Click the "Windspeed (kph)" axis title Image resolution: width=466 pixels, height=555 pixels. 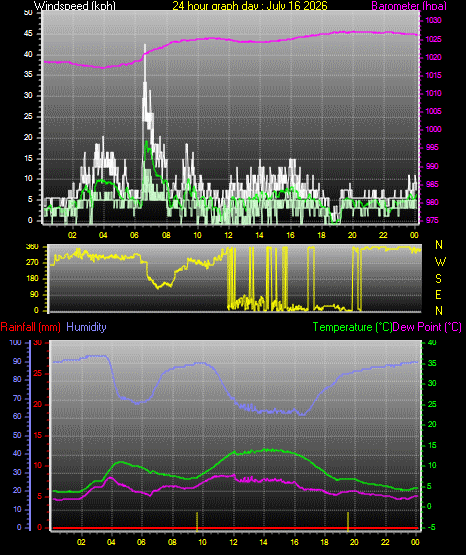pyautogui.click(x=75, y=6)
